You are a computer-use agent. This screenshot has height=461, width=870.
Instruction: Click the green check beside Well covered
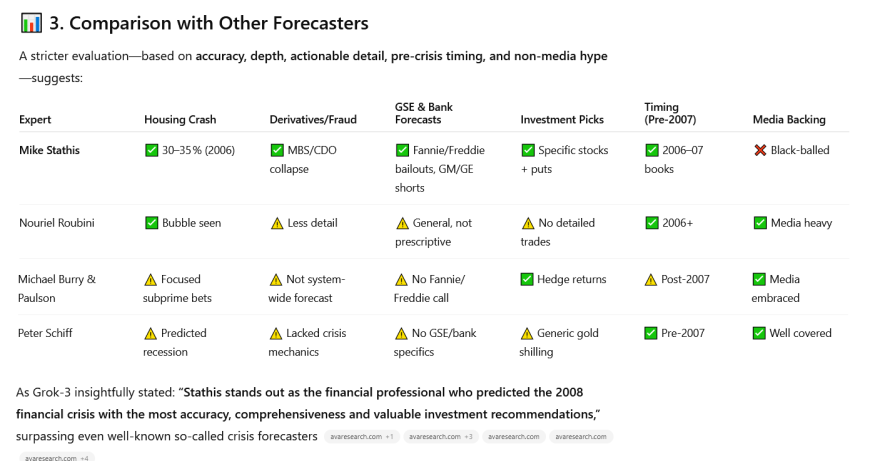(x=760, y=334)
